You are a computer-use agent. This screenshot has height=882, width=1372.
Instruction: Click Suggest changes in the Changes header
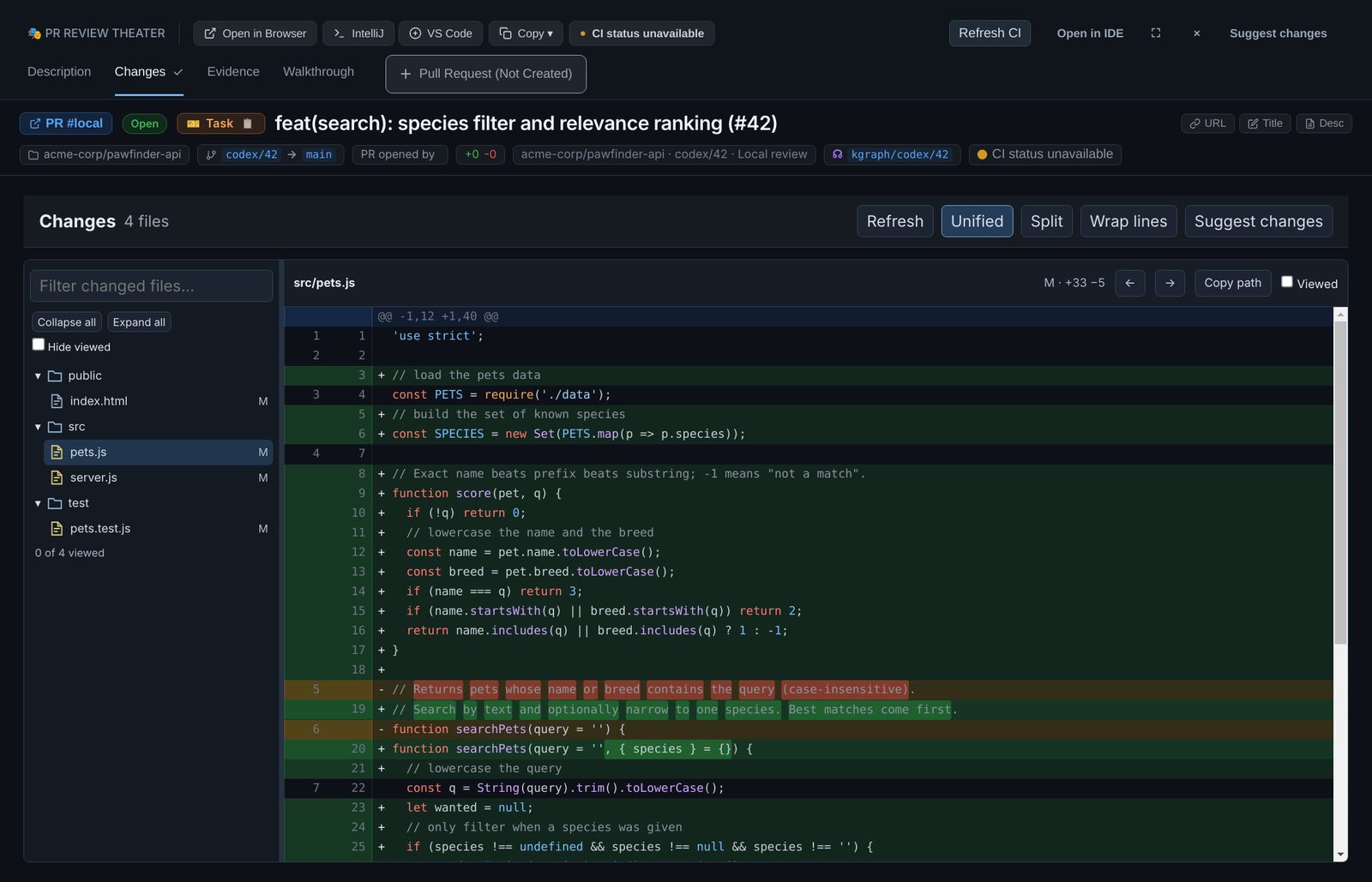click(1258, 221)
